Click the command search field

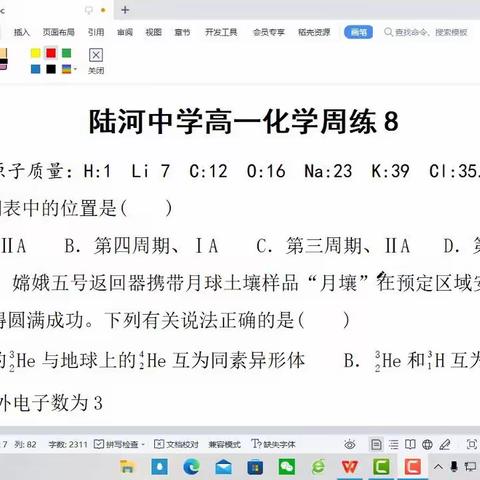pyautogui.click(x=426, y=32)
